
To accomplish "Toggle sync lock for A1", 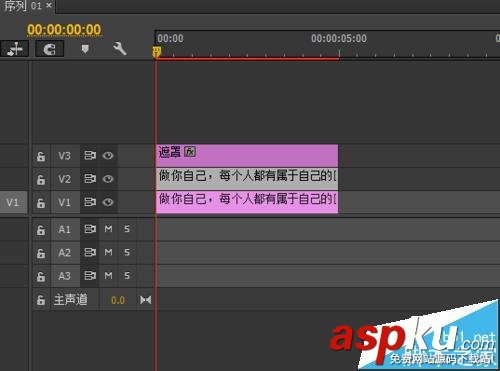I will pos(90,229).
